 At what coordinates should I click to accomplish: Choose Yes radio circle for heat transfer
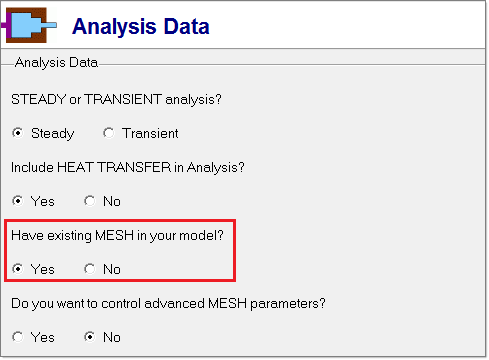[x=18, y=201]
